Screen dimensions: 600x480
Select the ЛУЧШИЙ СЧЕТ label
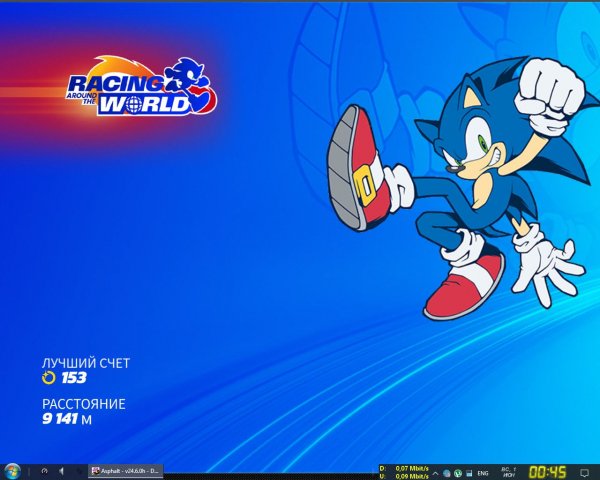[86, 363]
